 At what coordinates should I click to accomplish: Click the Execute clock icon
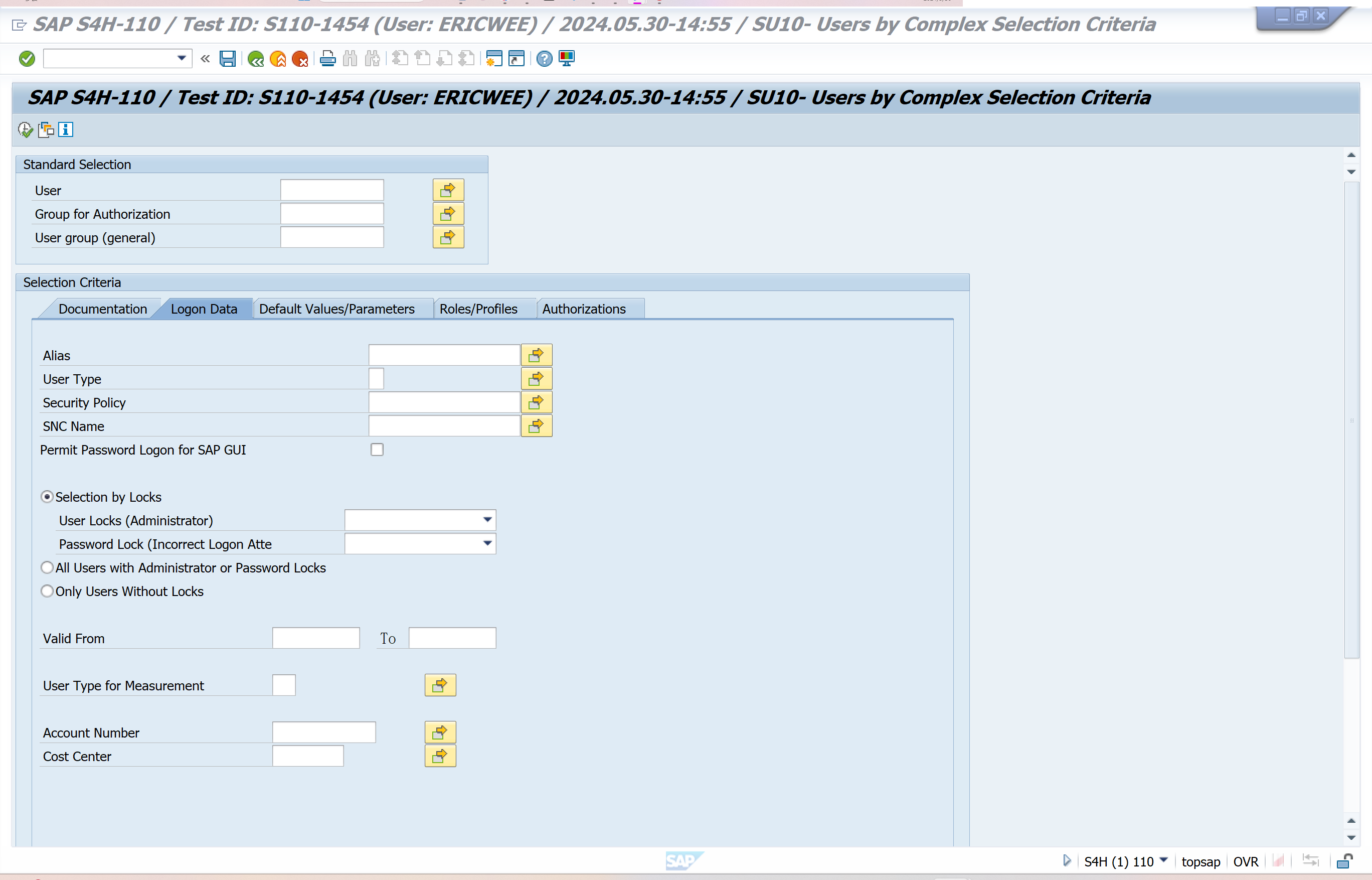pos(25,130)
